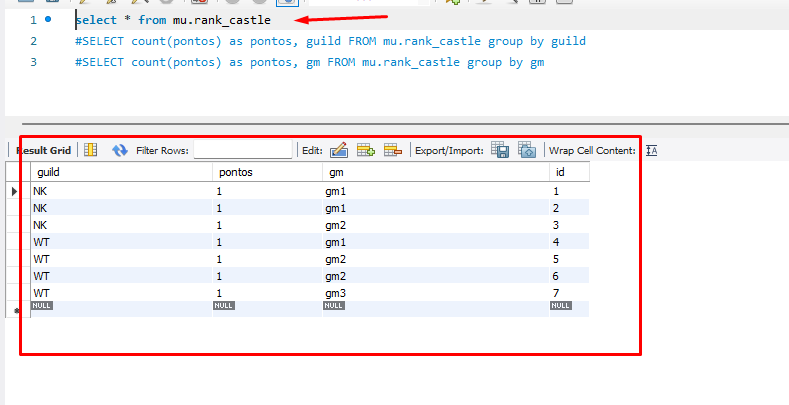The height and width of the screenshot is (405, 789).
Task: Click the result grid layout icon
Action: pos(91,150)
